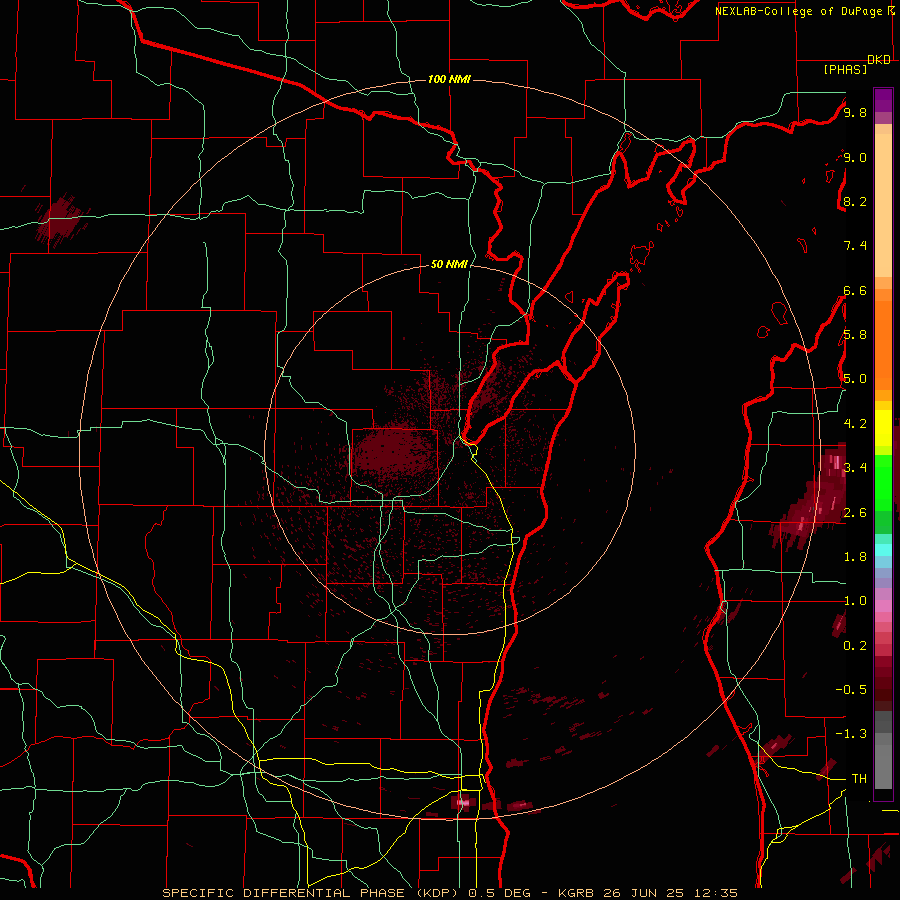Click the 5.0 value on the color scale
Screen dimensions: 900x900
[x=855, y=379]
